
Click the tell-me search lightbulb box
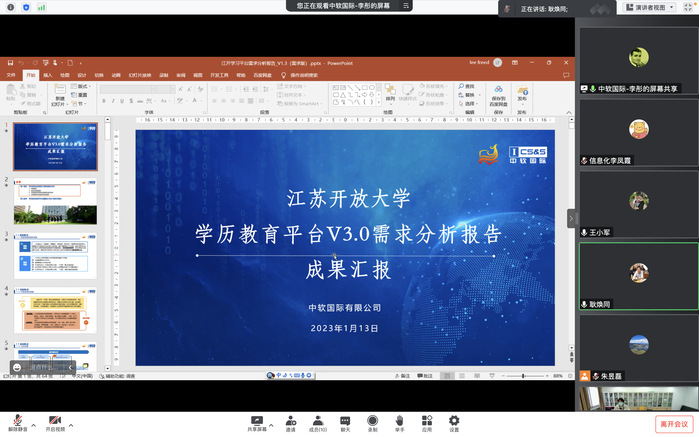click(300, 75)
